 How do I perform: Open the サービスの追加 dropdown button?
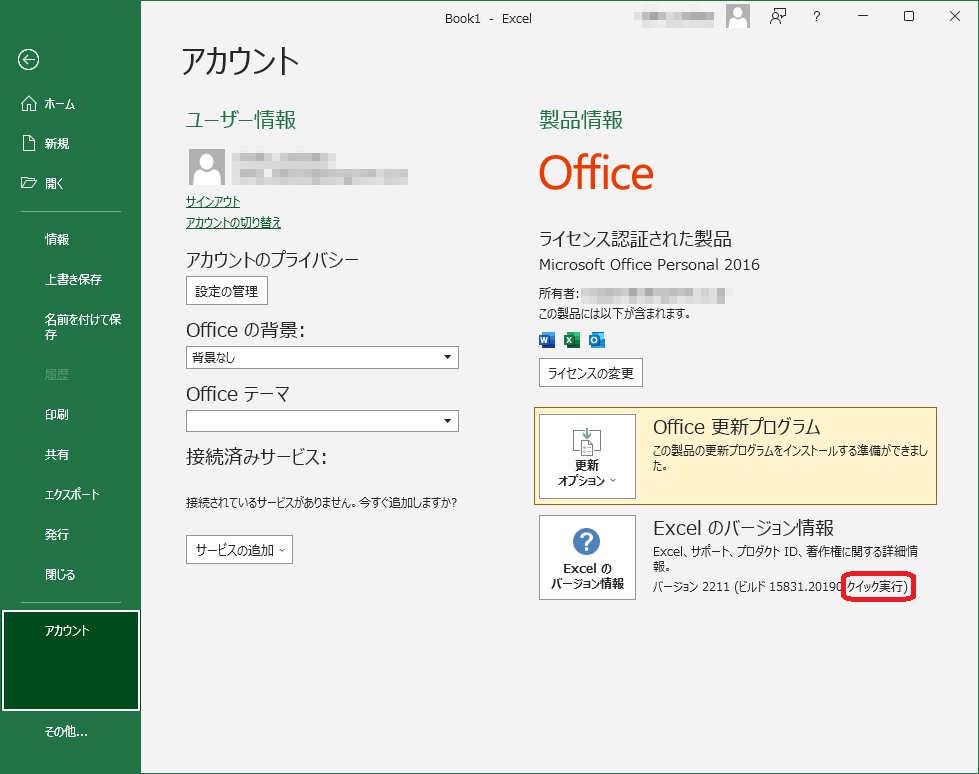[239, 550]
